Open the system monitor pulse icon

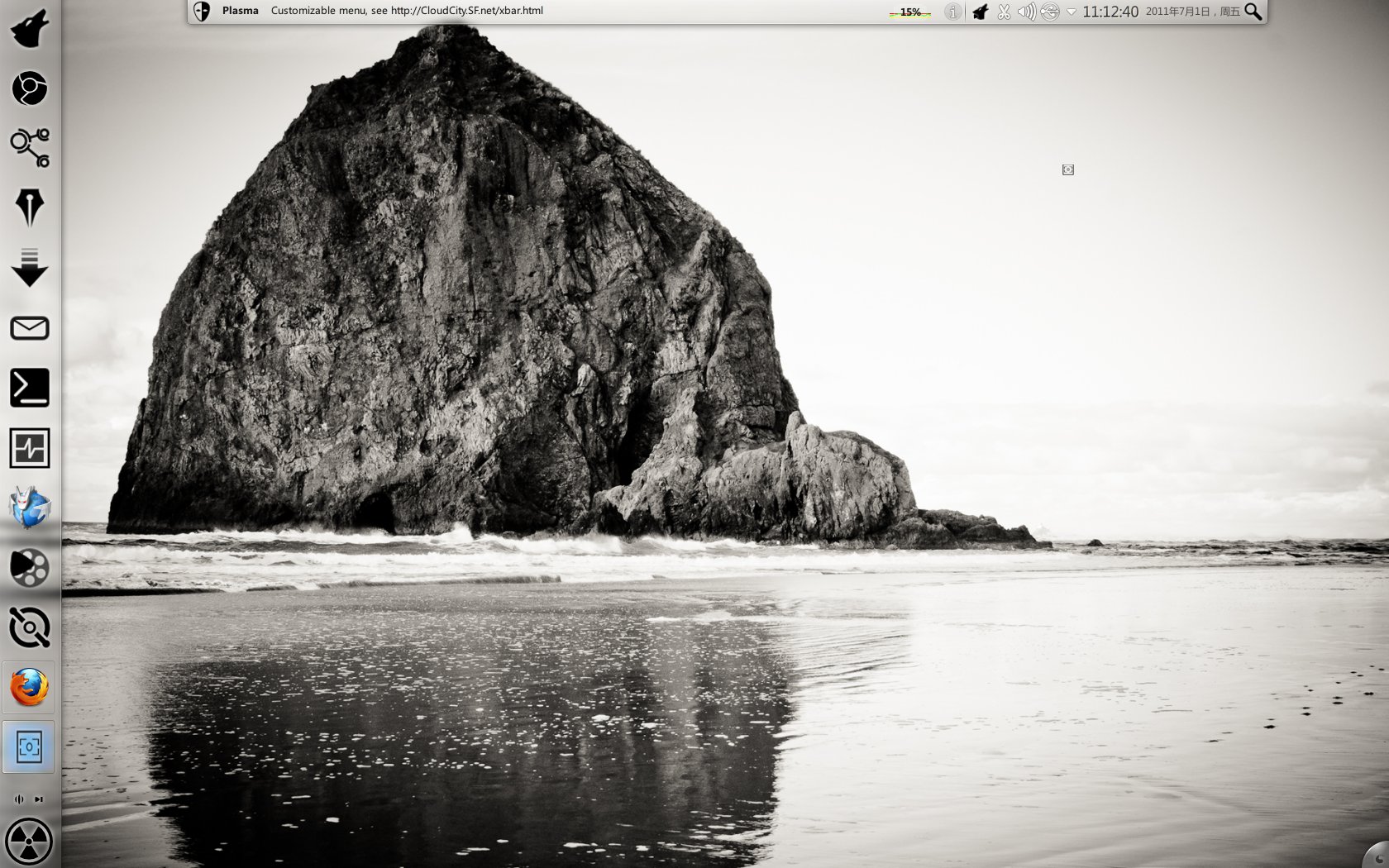pyautogui.click(x=30, y=448)
